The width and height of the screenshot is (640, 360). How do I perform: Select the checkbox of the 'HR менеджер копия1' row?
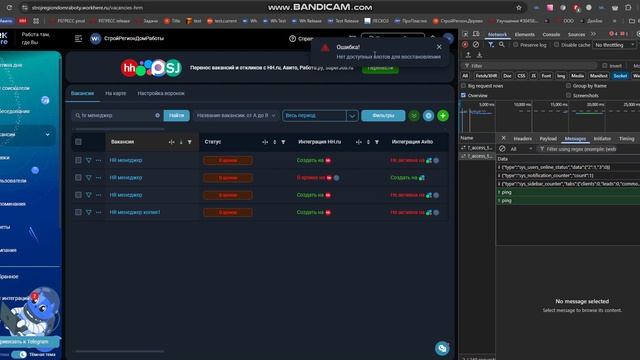click(78, 212)
